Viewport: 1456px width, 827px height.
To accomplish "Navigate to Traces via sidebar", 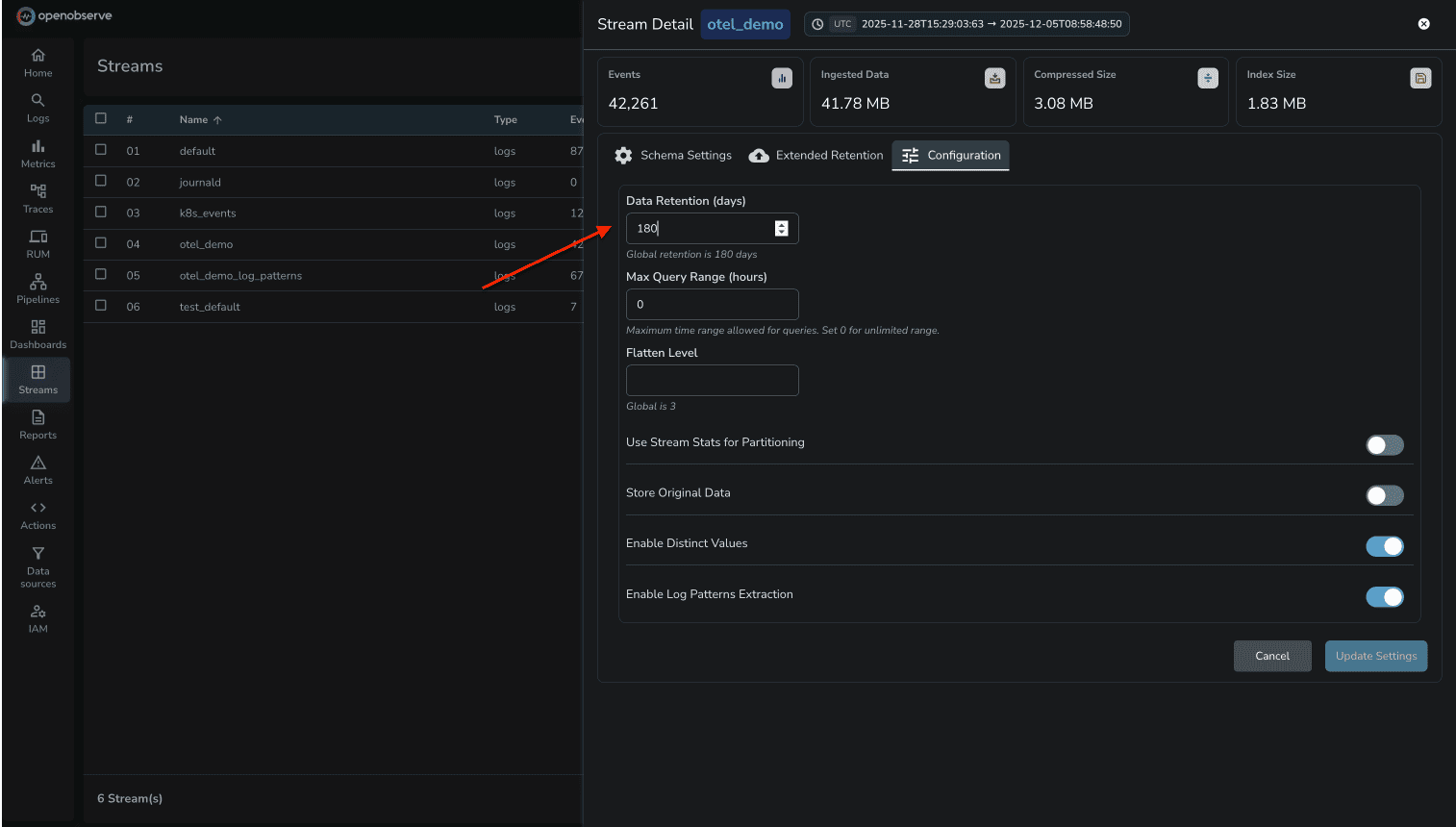I will 38,199.
